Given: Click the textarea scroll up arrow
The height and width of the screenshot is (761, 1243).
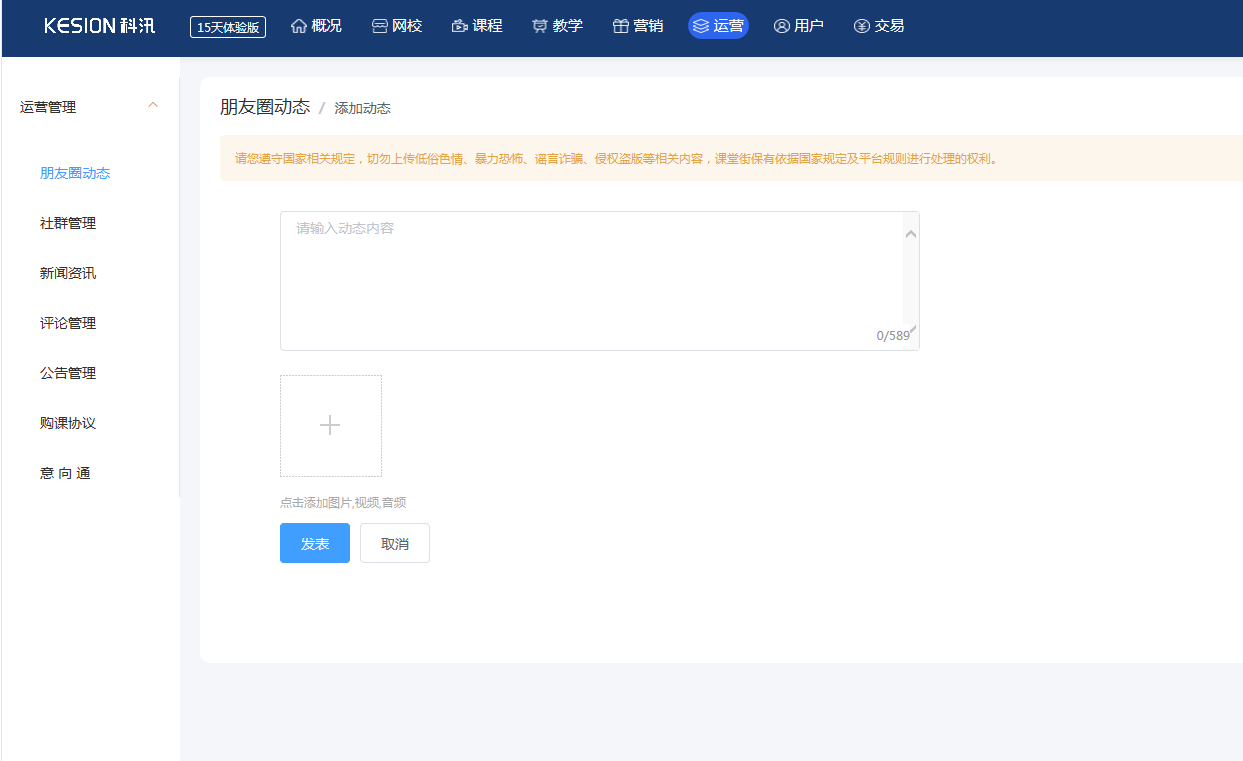Looking at the screenshot, I should coord(910,234).
